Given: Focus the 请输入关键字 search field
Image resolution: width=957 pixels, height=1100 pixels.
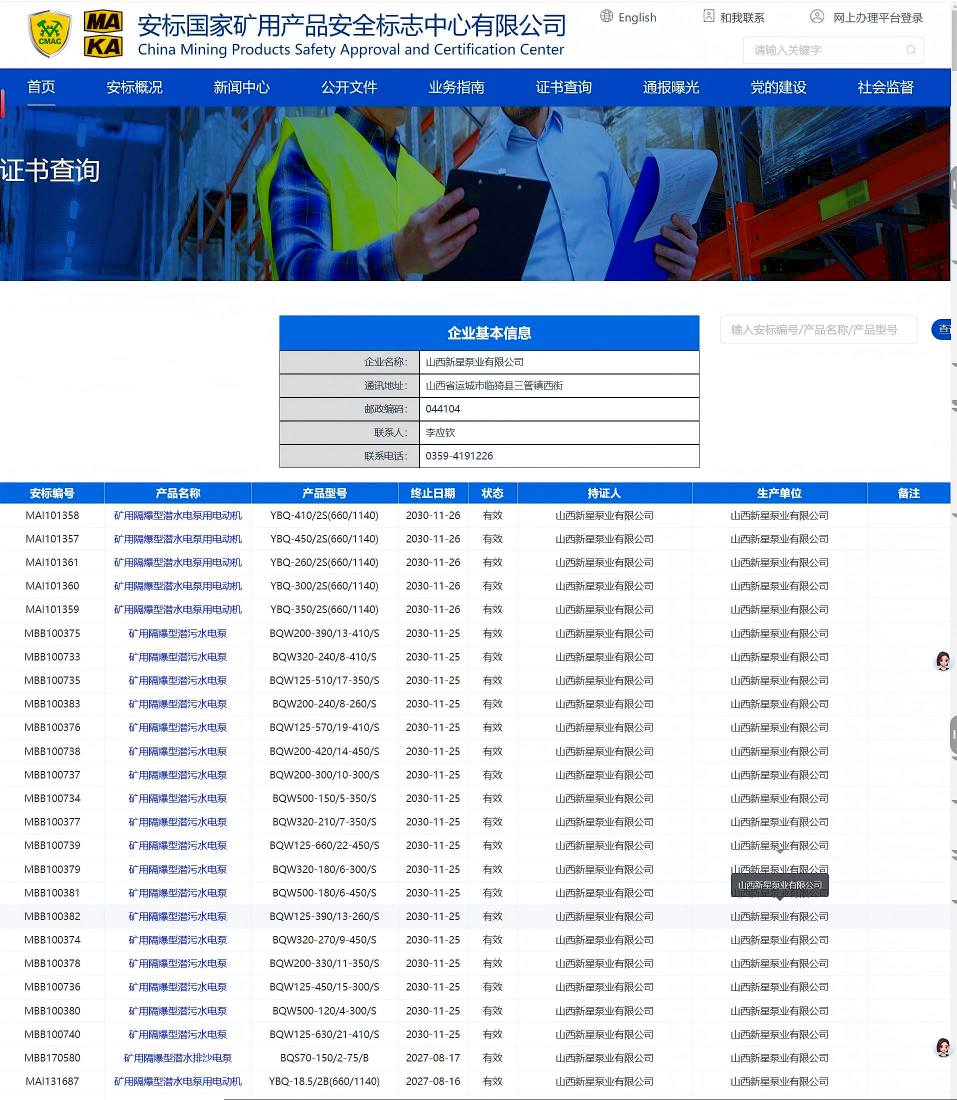Looking at the screenshot, I should tap(825, 50).
